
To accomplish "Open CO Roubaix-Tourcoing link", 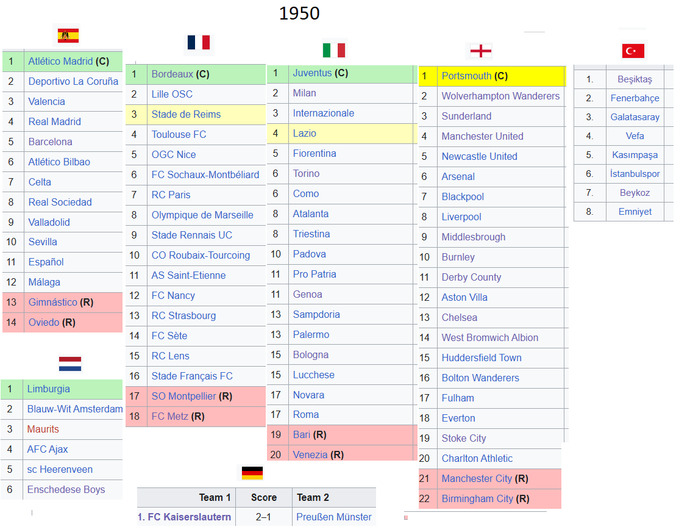I will (x=201, y=256).
